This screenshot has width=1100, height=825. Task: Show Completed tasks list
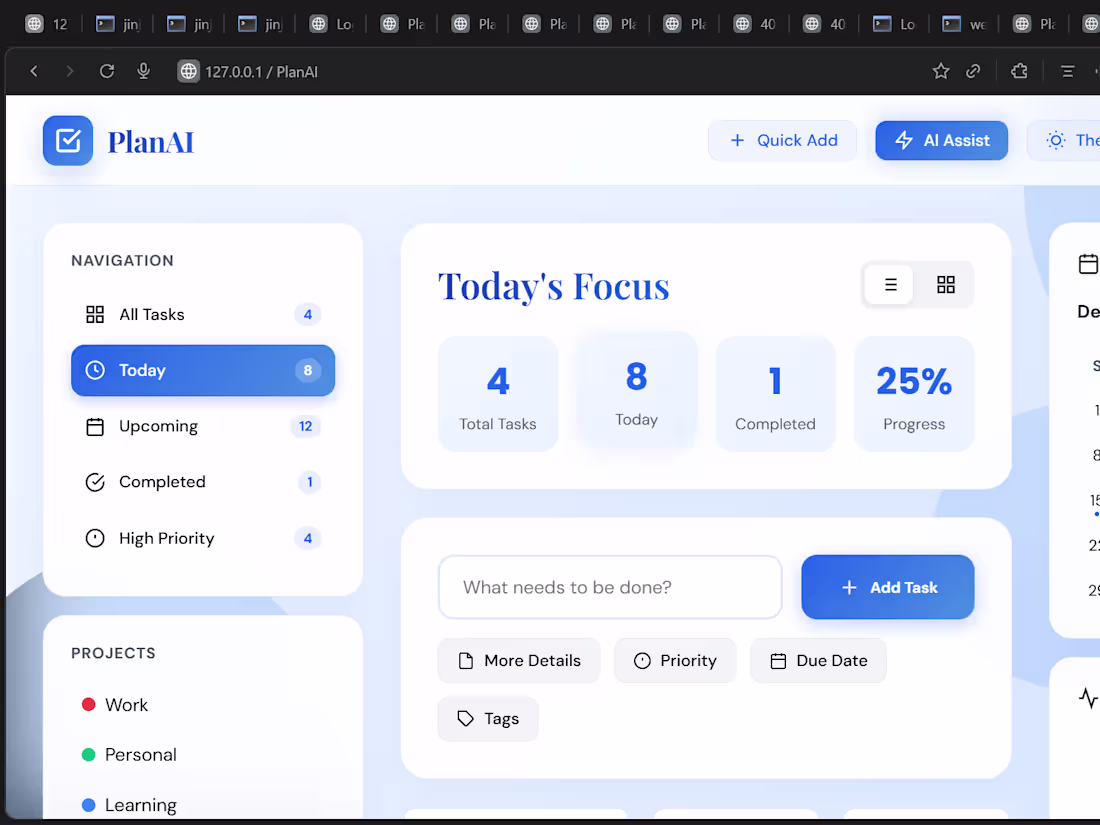pos(203,482)
